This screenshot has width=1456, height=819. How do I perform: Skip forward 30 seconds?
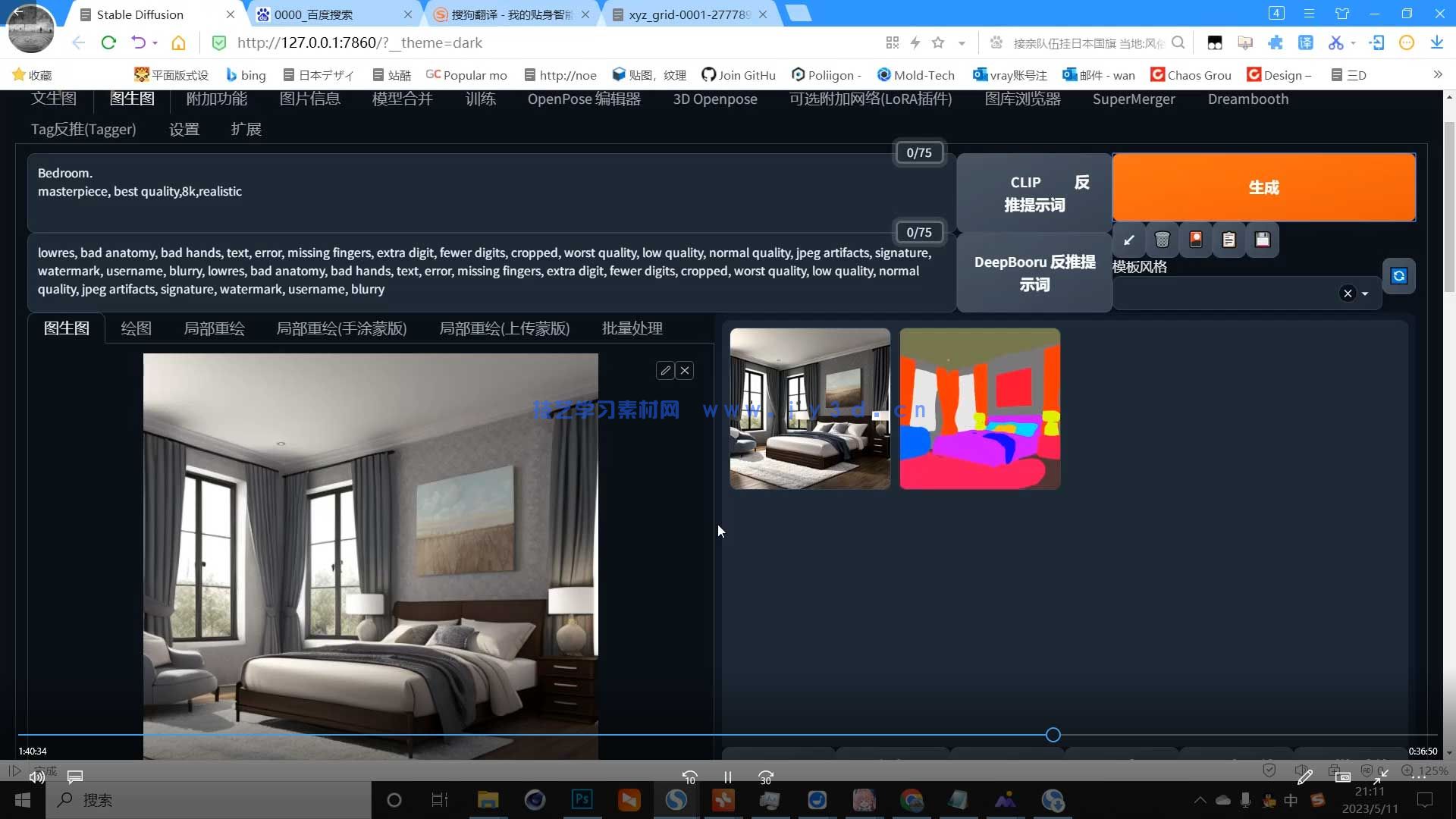point(766,777)
